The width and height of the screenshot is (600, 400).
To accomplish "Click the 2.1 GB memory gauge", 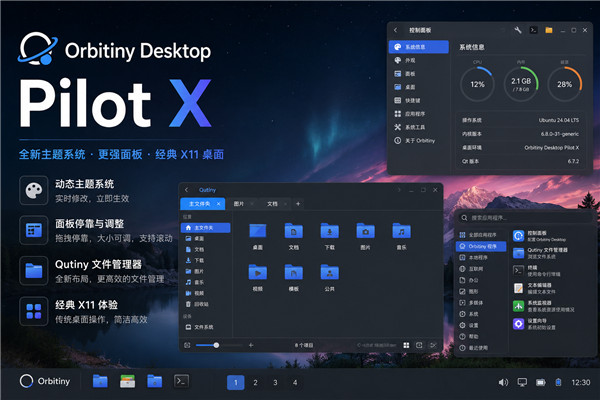I will (521, 84).
